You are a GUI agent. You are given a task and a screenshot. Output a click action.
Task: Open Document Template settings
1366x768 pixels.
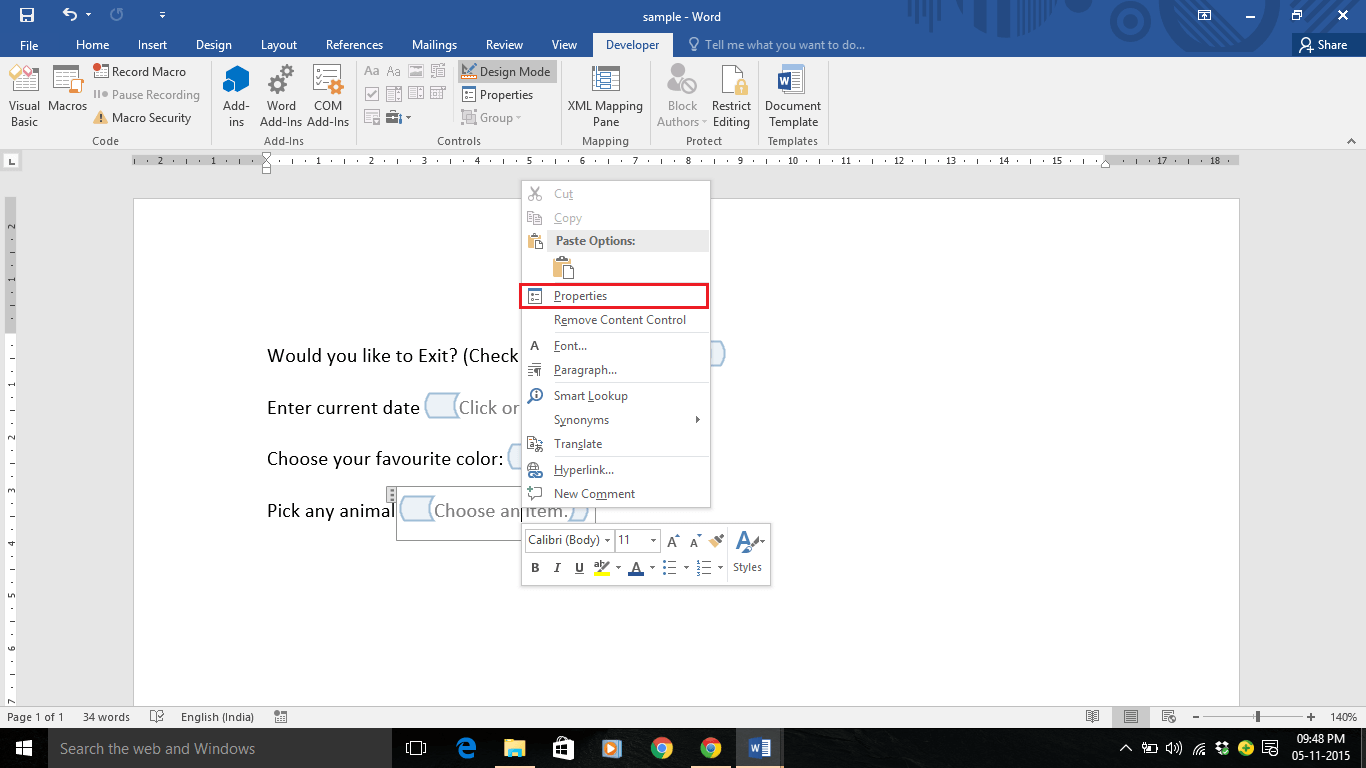(793, 96)
